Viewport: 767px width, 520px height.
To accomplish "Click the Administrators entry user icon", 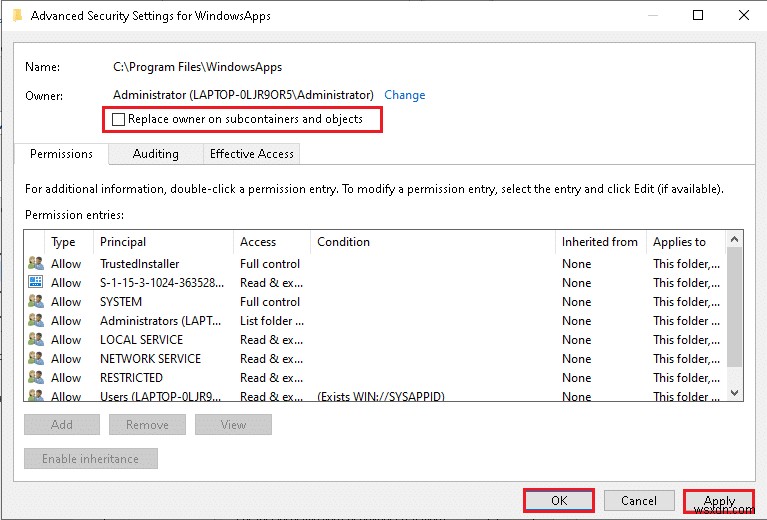I will (x=36, y=321).
